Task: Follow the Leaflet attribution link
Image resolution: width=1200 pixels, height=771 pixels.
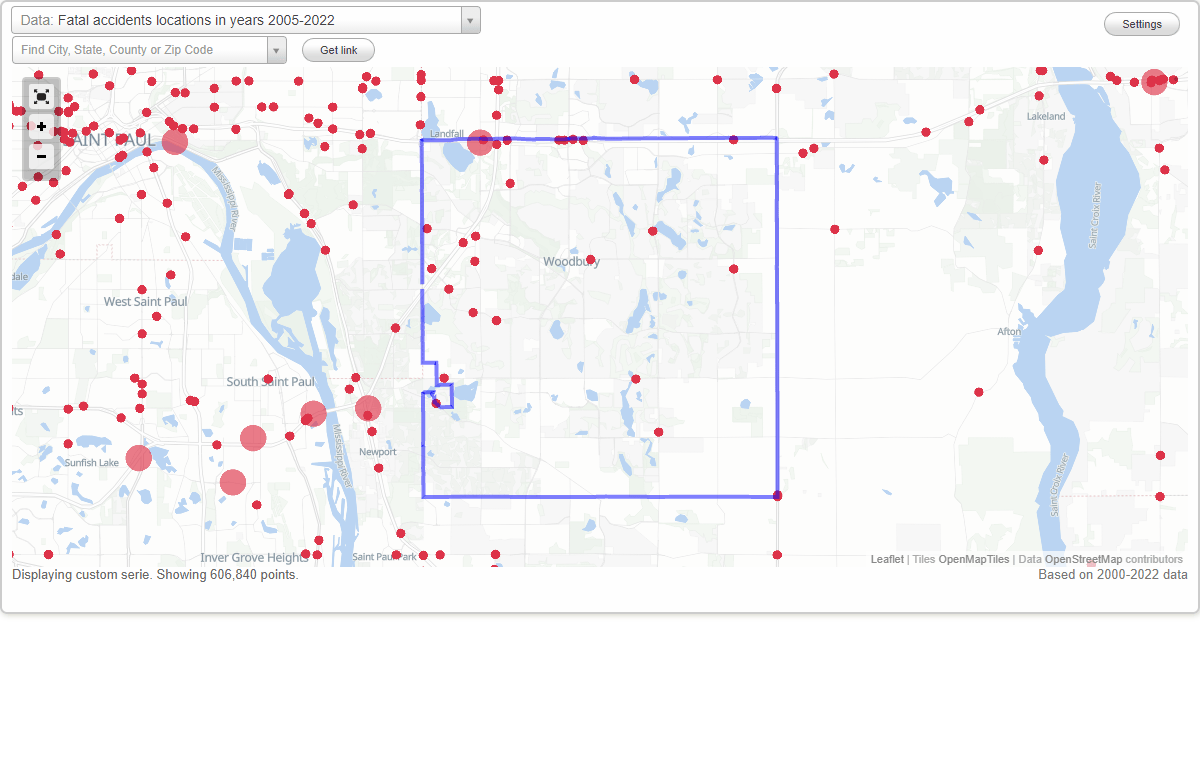Action: tap(887, 560)
